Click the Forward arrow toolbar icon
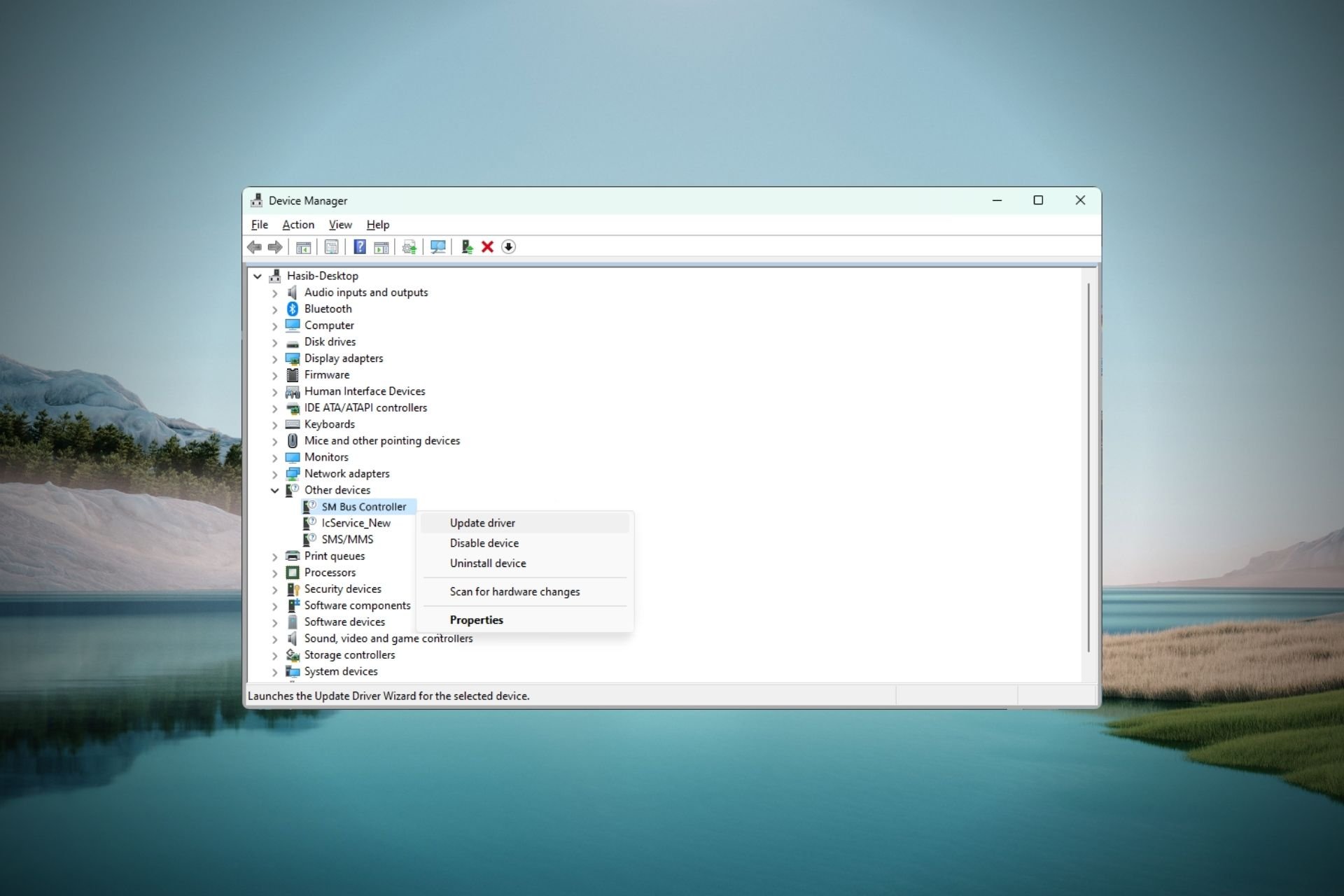The image size is (1344, 896). point(275,247)
